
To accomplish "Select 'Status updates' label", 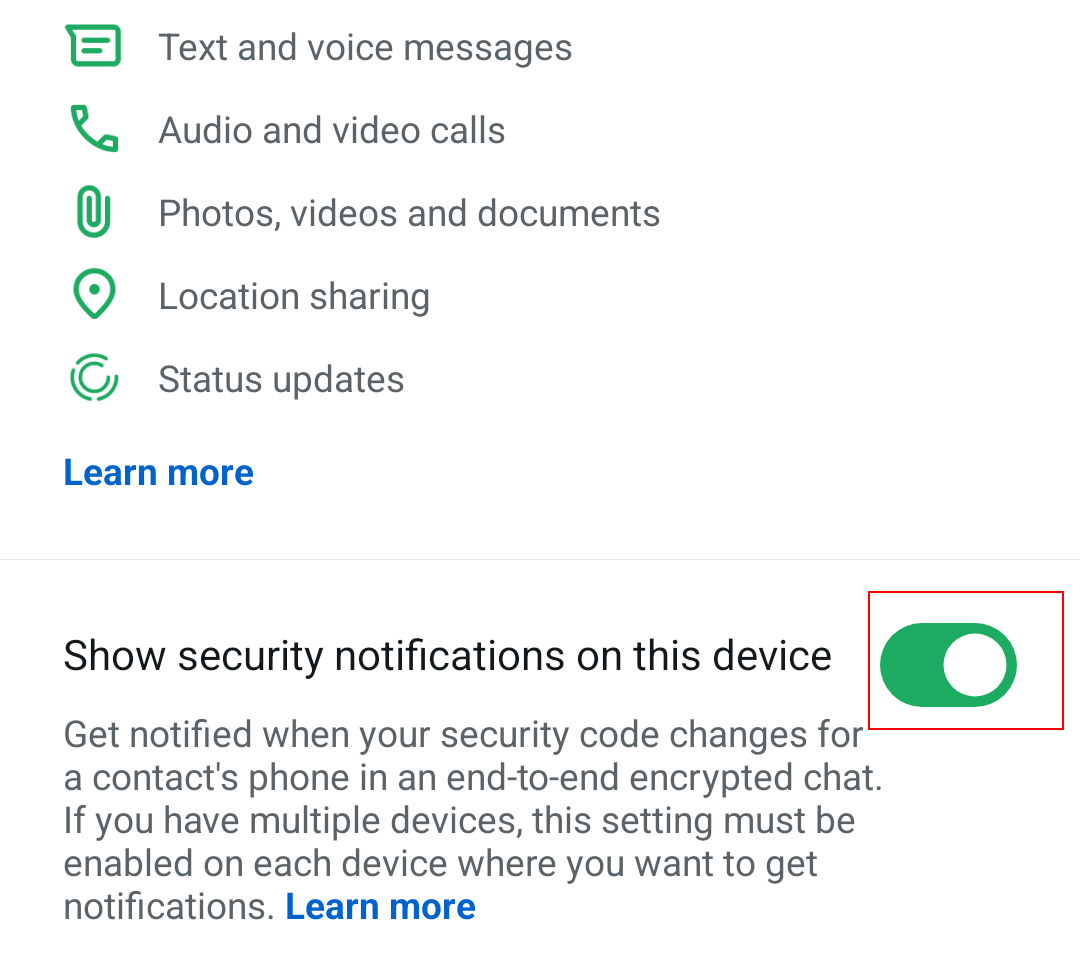I will click(x=281, y=380).
